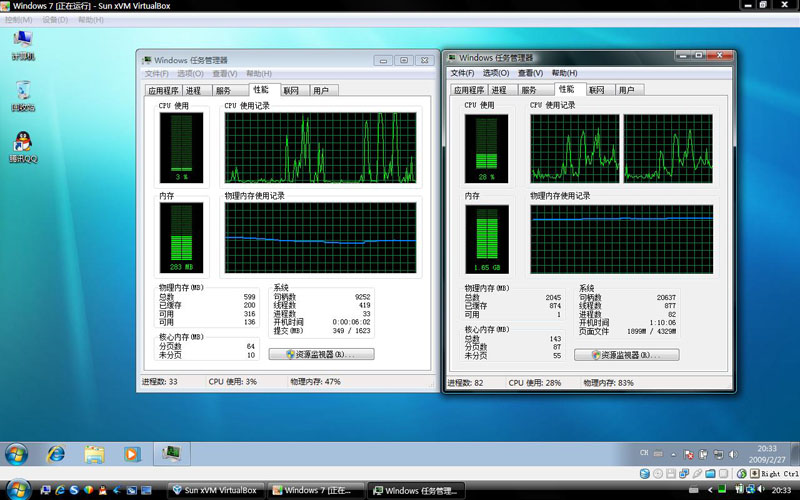Select 服务 tab in host Task Manager
Screen dimensions: 800x500
[535, 90]
